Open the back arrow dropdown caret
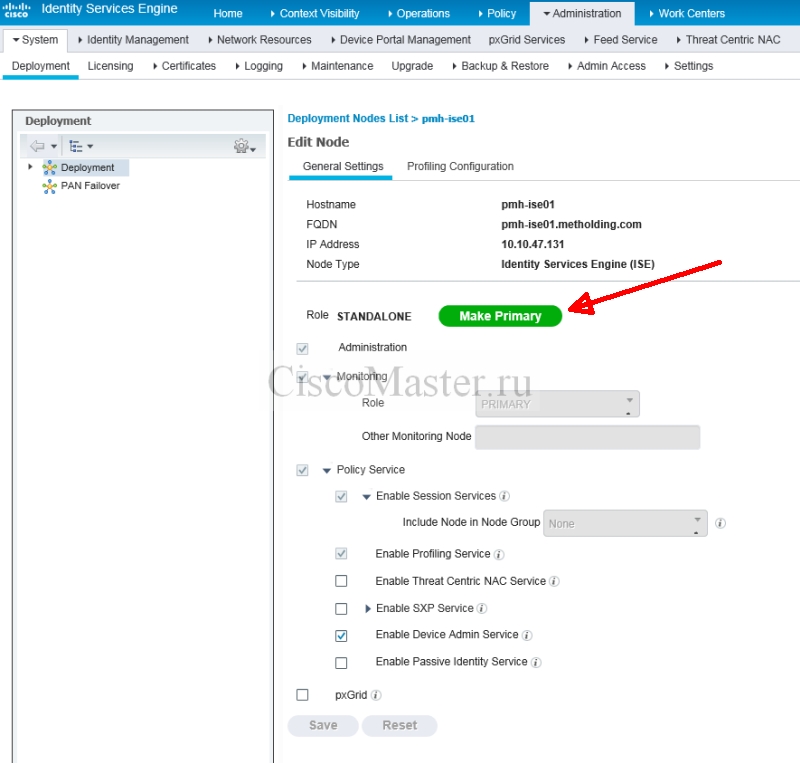The width and height of the screenshot is (800, 763). pyautogui.click(x=54, y=146)
